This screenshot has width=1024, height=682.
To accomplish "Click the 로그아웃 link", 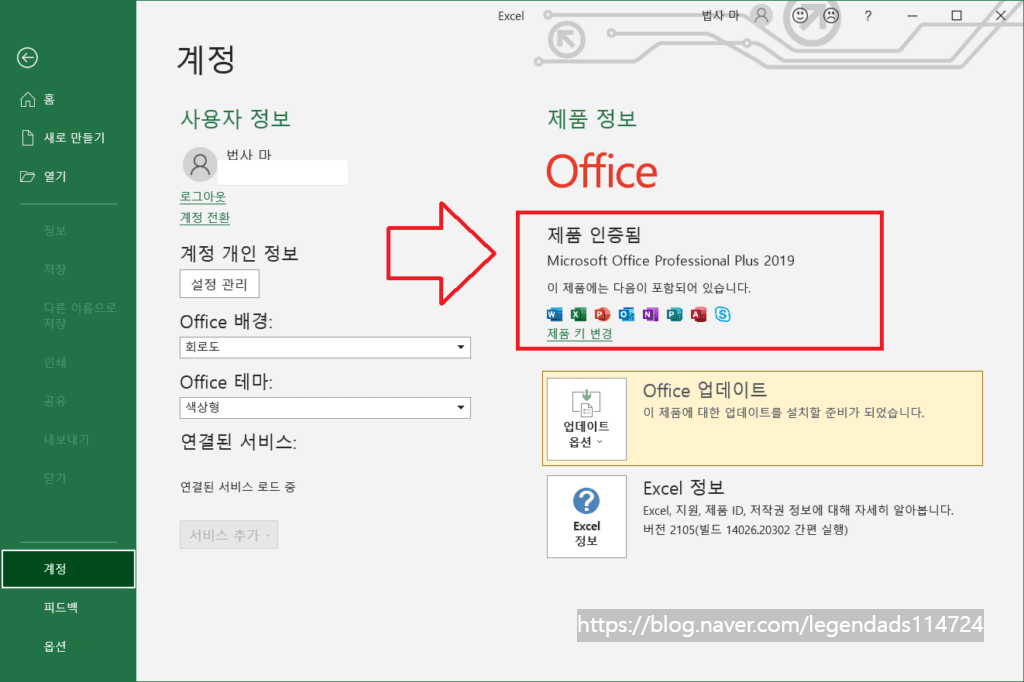I will (202, 197).
